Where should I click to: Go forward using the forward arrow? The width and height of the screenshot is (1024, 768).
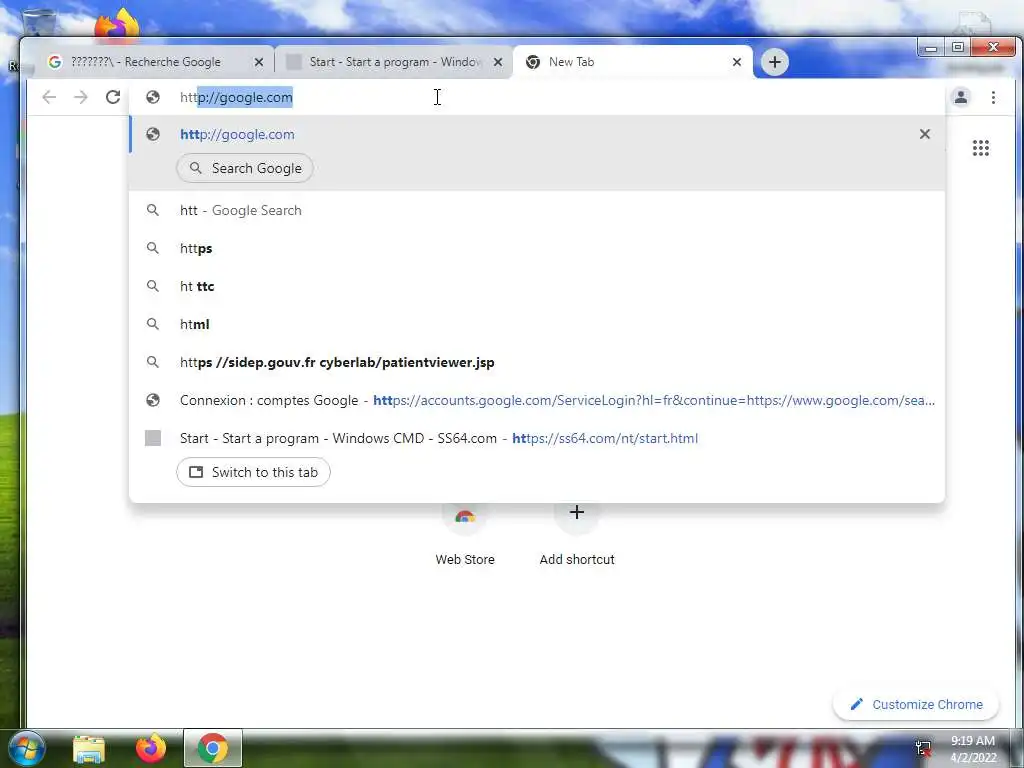point(81,97)
